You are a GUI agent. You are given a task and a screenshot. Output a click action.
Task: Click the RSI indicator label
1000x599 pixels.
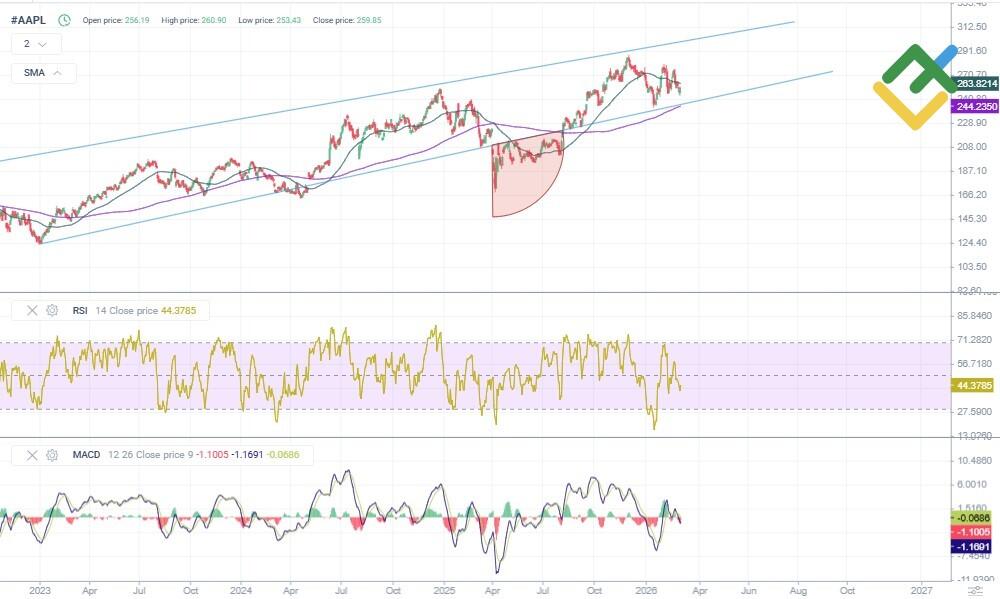(x=80, y=311)
